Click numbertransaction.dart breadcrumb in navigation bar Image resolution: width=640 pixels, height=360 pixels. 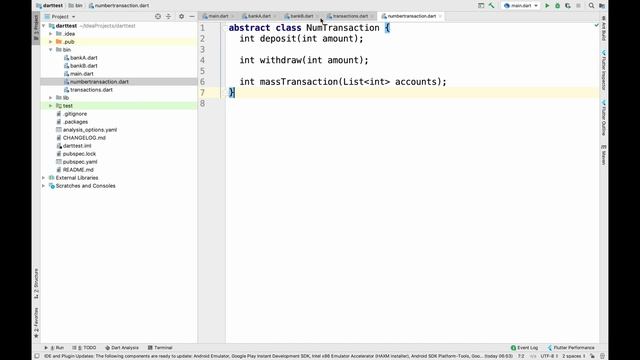pyautogui.click(x=119, y=6)
